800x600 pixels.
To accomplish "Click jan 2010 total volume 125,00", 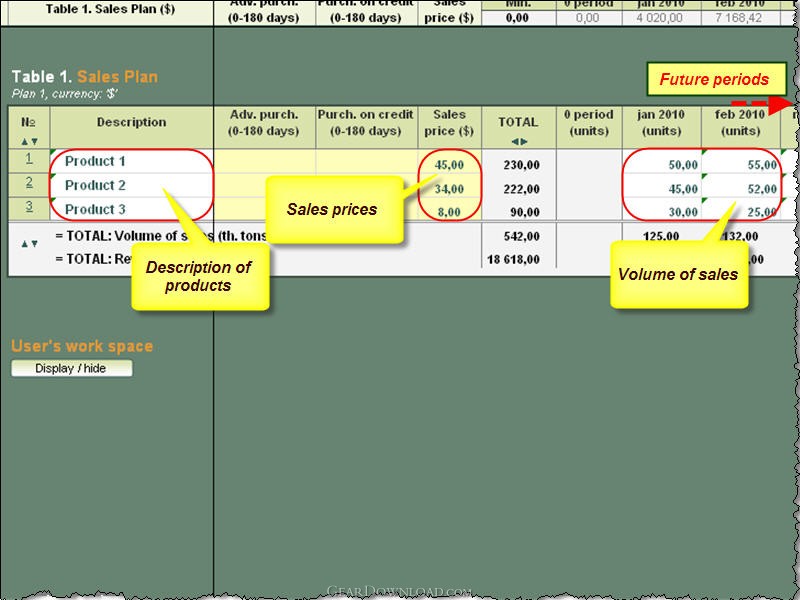I will 661,236.
